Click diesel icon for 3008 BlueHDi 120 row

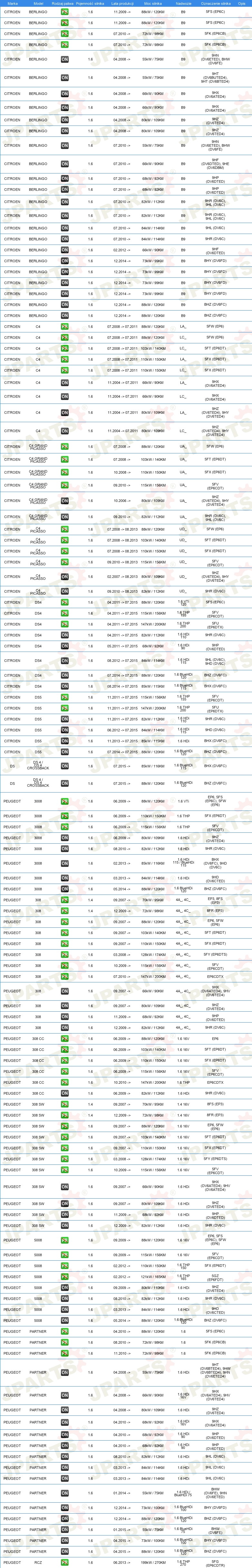(x=65, y=889)
